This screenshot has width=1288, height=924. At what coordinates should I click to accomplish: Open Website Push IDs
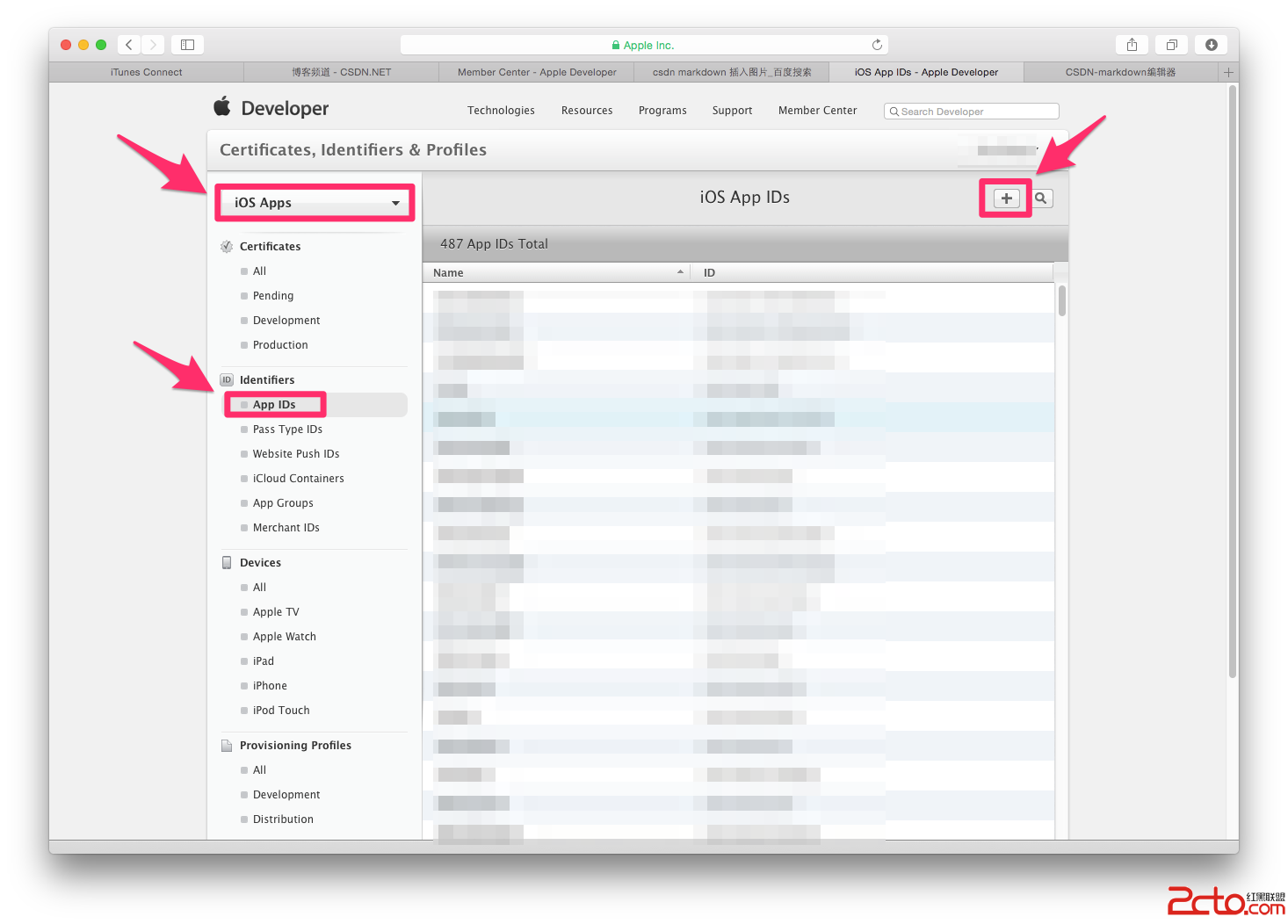click(x=296, y=454)
